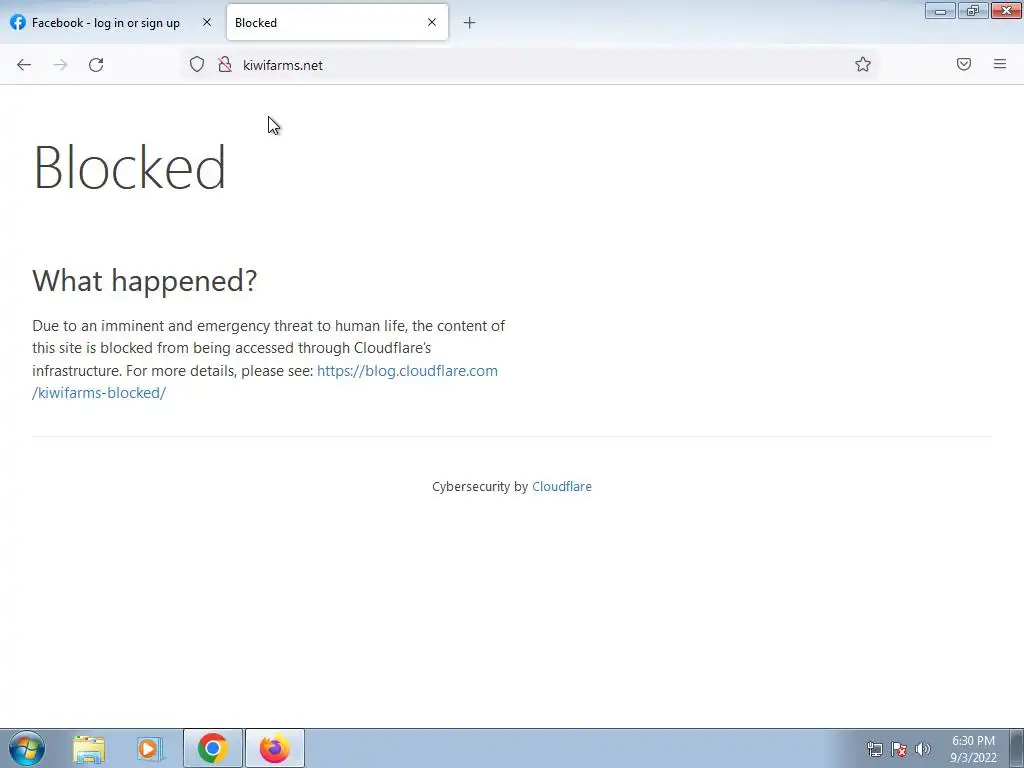Launch Windows Media Player from taskbar
The height and width of the screenshot is (768, 1024).
click(x=150, y=749)
